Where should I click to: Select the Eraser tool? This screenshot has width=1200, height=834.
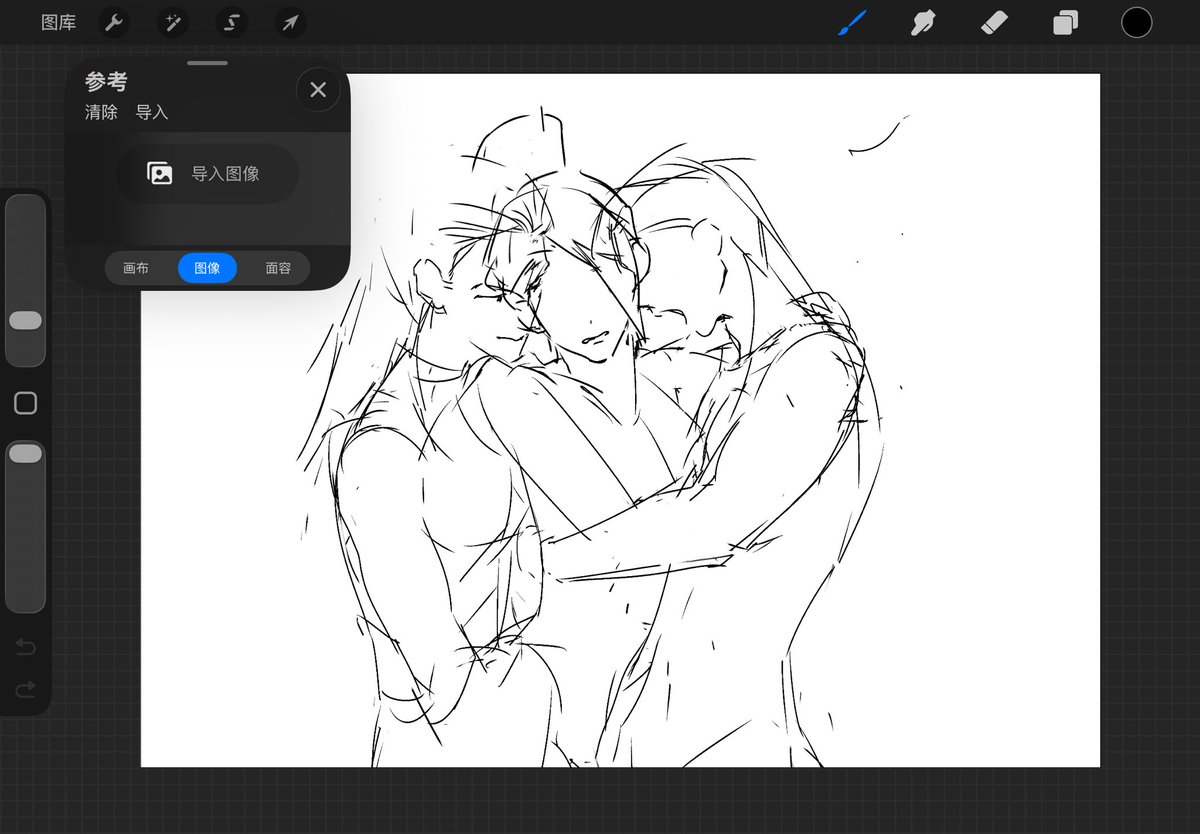click(x=994, y=22)
